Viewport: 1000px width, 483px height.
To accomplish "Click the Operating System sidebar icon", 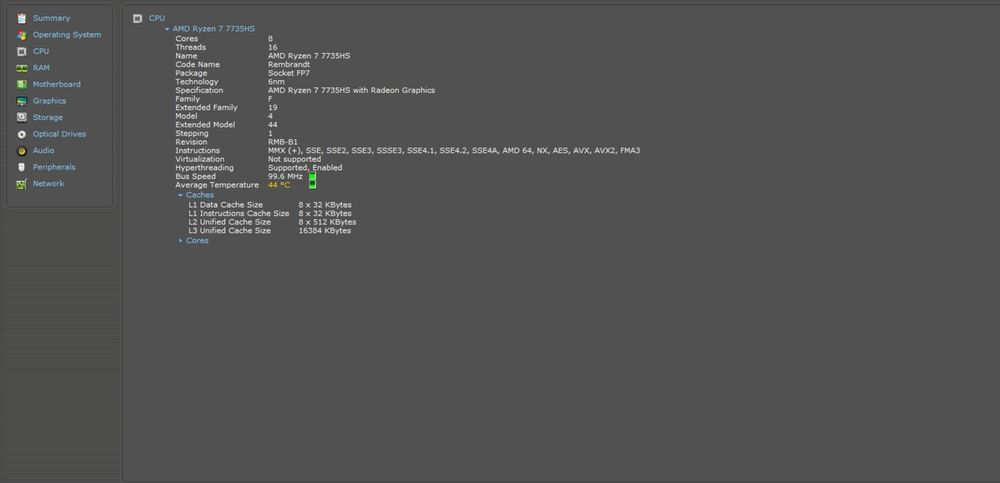I will pos(22,35).
